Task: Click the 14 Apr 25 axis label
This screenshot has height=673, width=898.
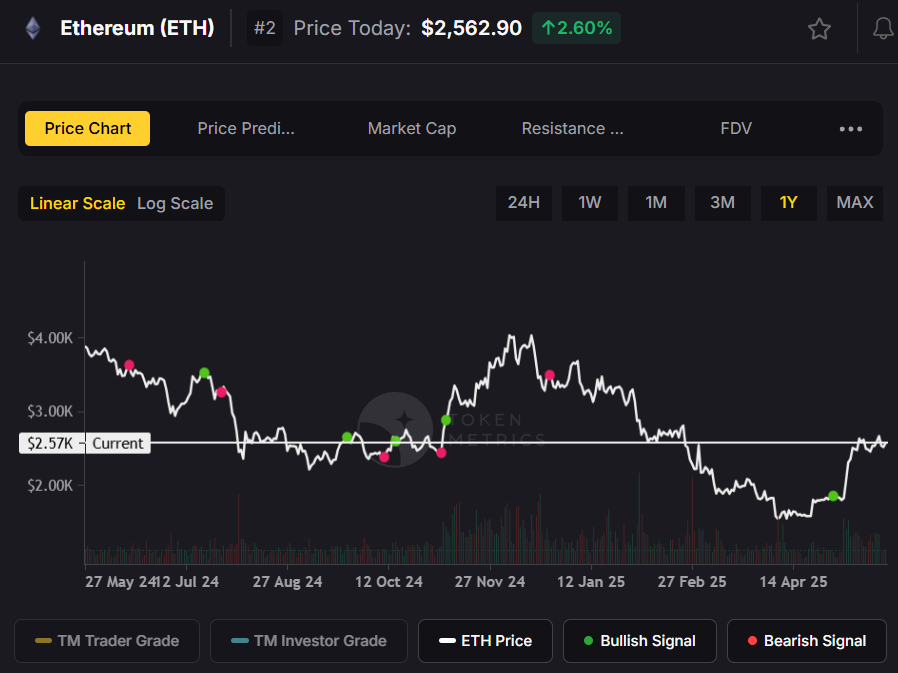Action: (x=793, y=582)
